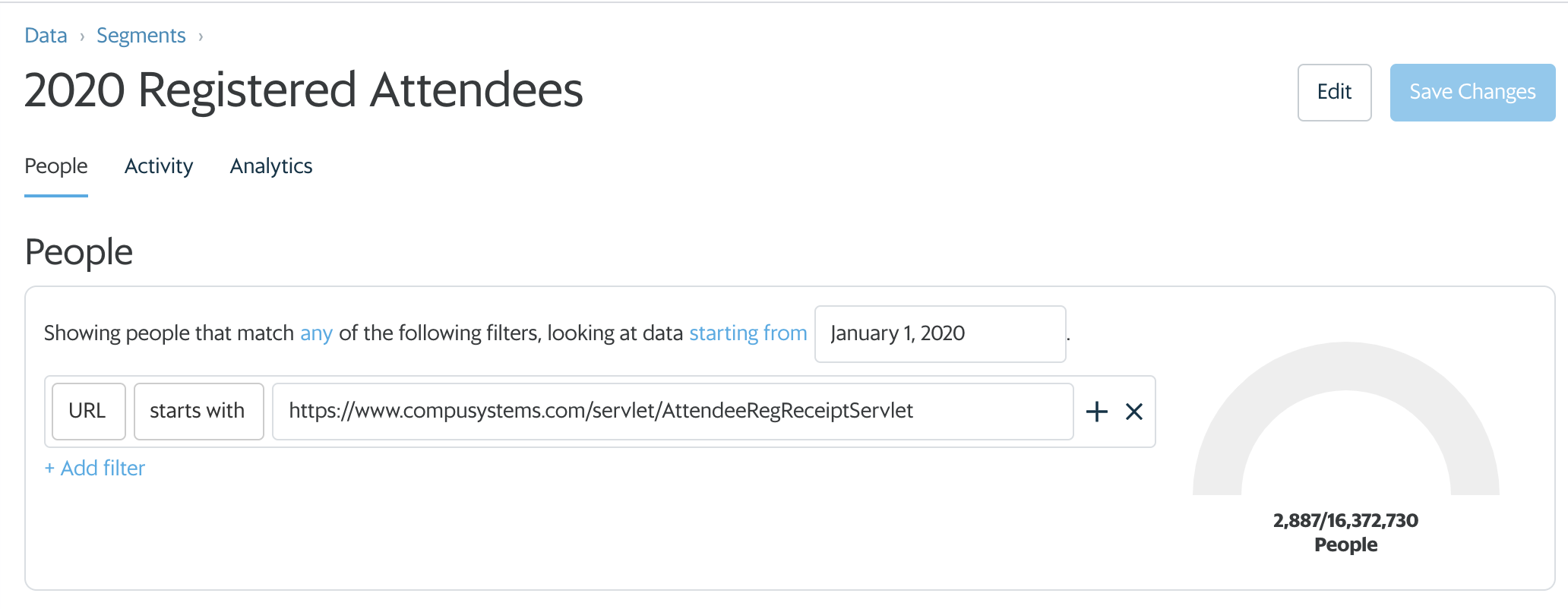The height and width of the screenshot is (609, 1568).
Task: Switch to the Analytics tab
Action: (271, 166)
